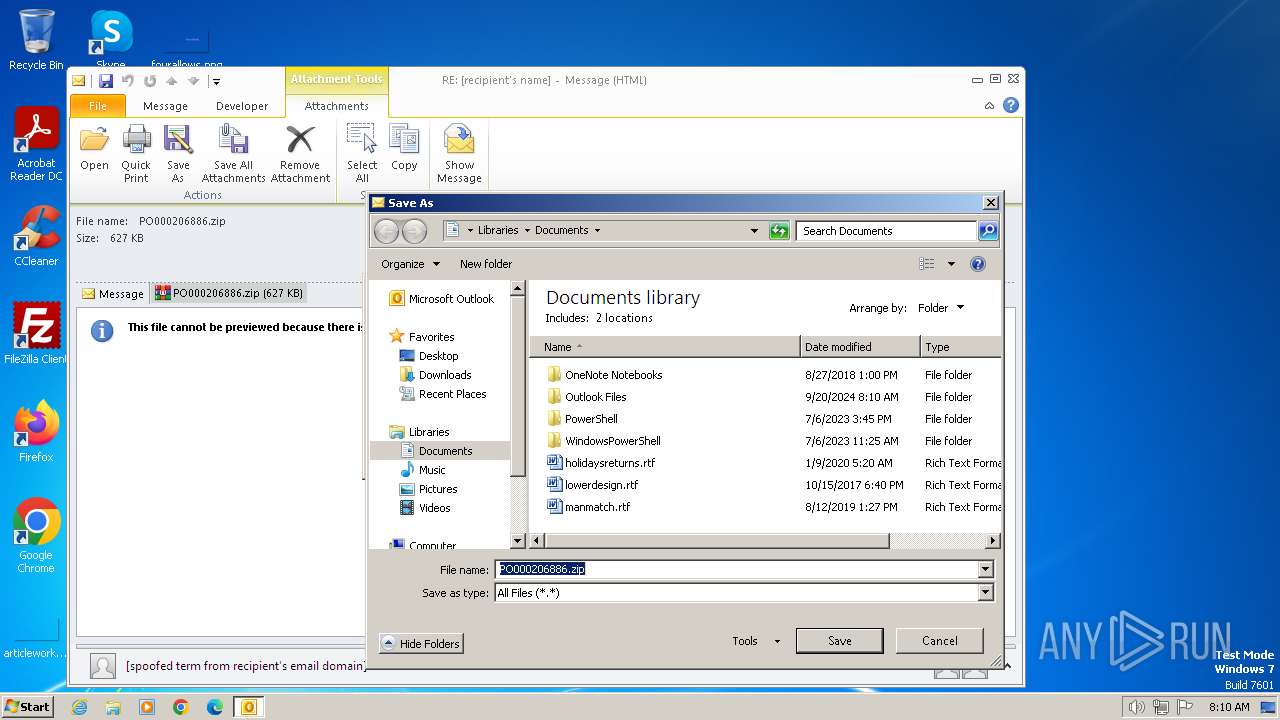Image resolution: width=1280 pixels, height=720 pixels.
Task: Select Desktop in Favorites
Action: pos(429,356)
